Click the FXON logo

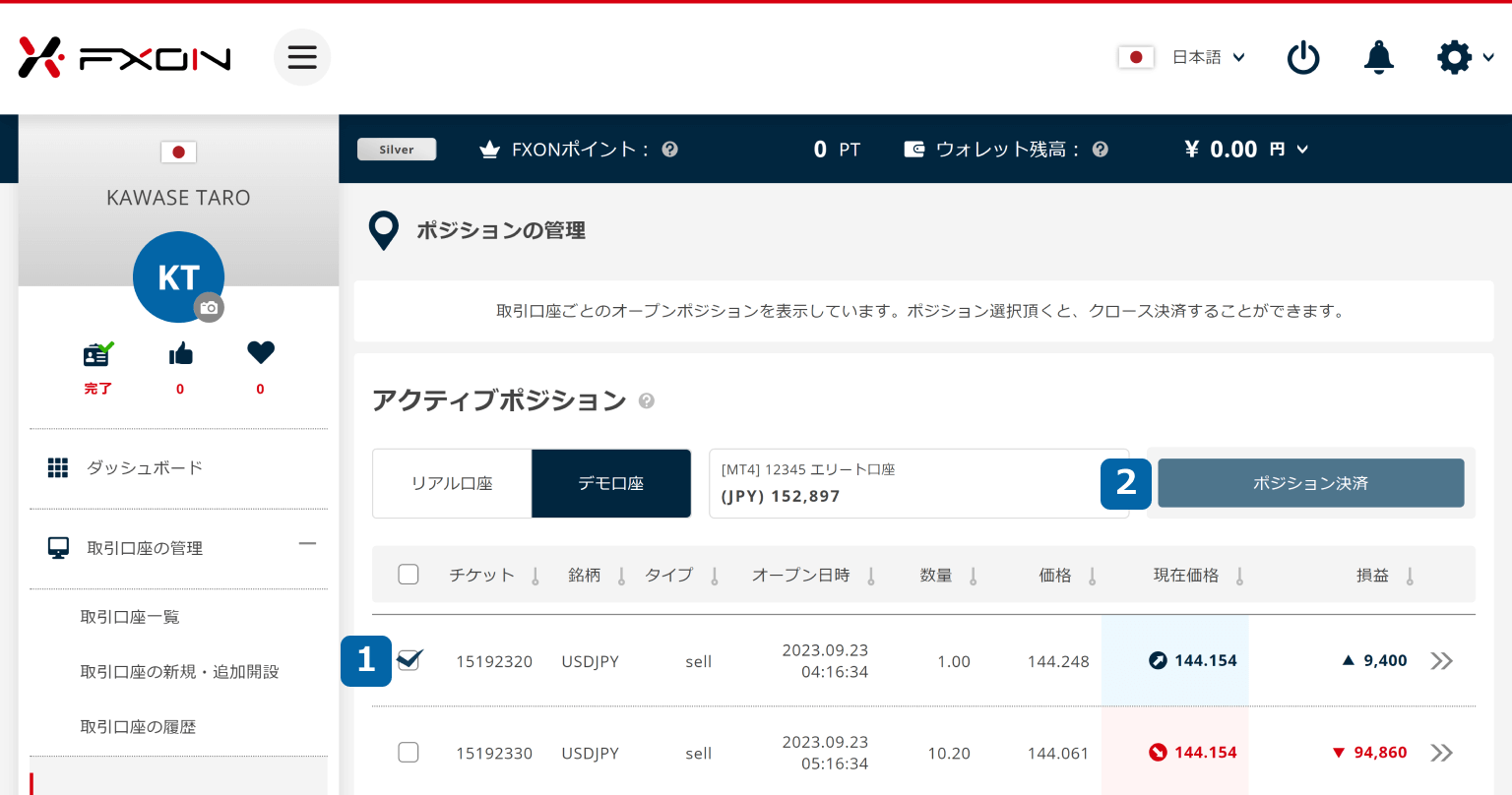(124, 58)
